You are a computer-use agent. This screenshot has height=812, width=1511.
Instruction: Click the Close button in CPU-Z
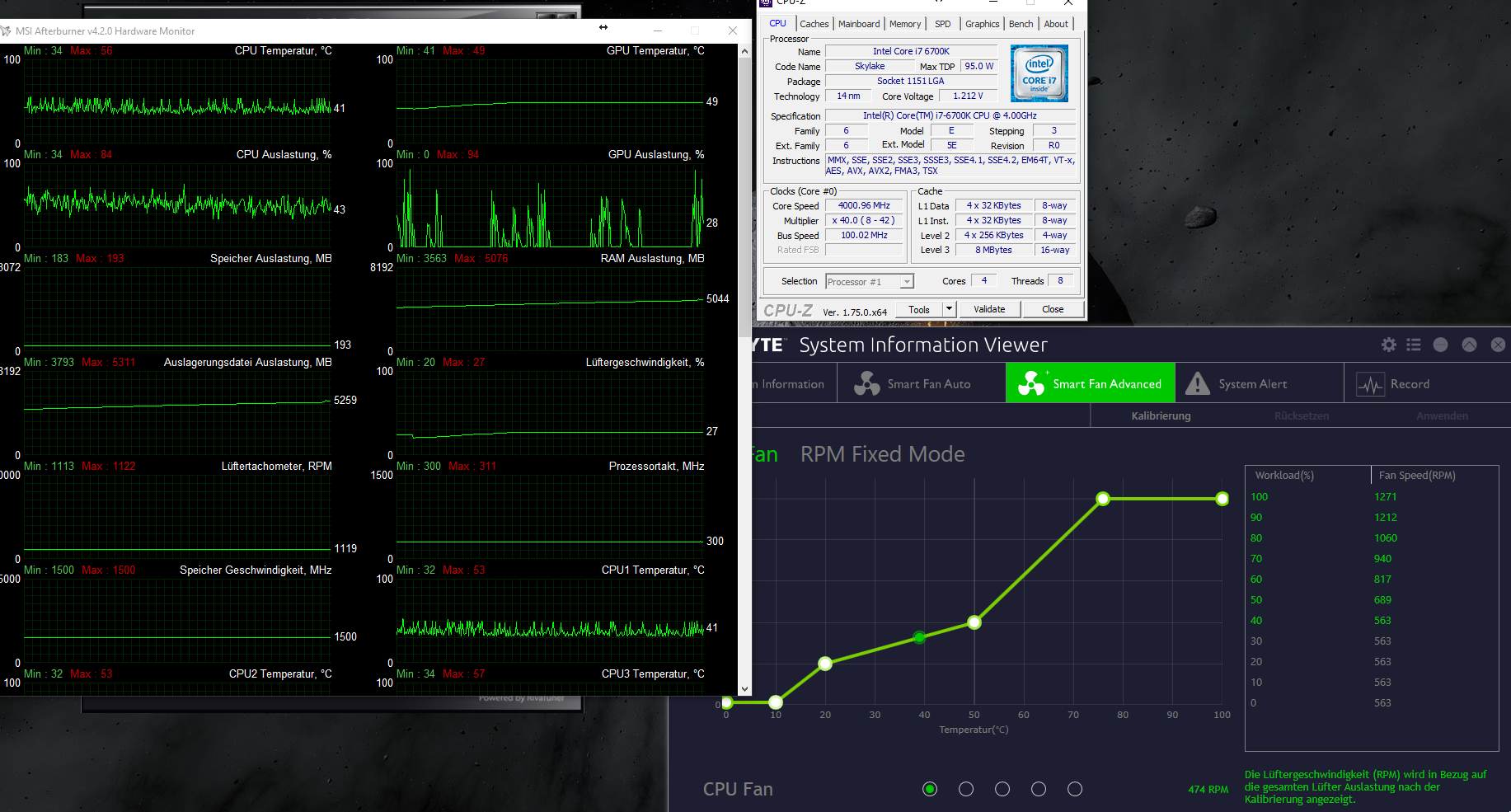[1053, 309]
